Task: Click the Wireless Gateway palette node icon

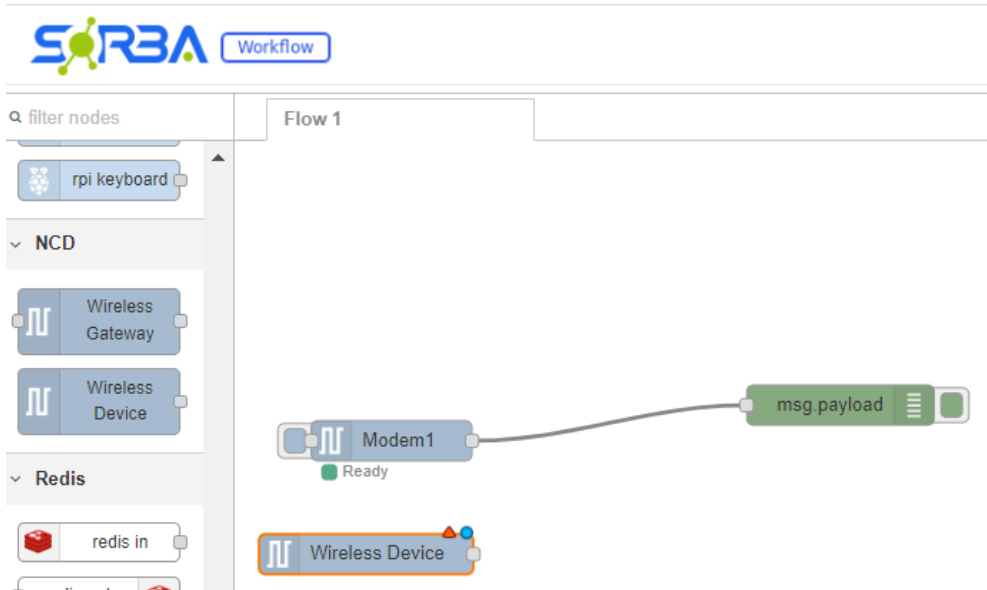Action: click(39, 321)
